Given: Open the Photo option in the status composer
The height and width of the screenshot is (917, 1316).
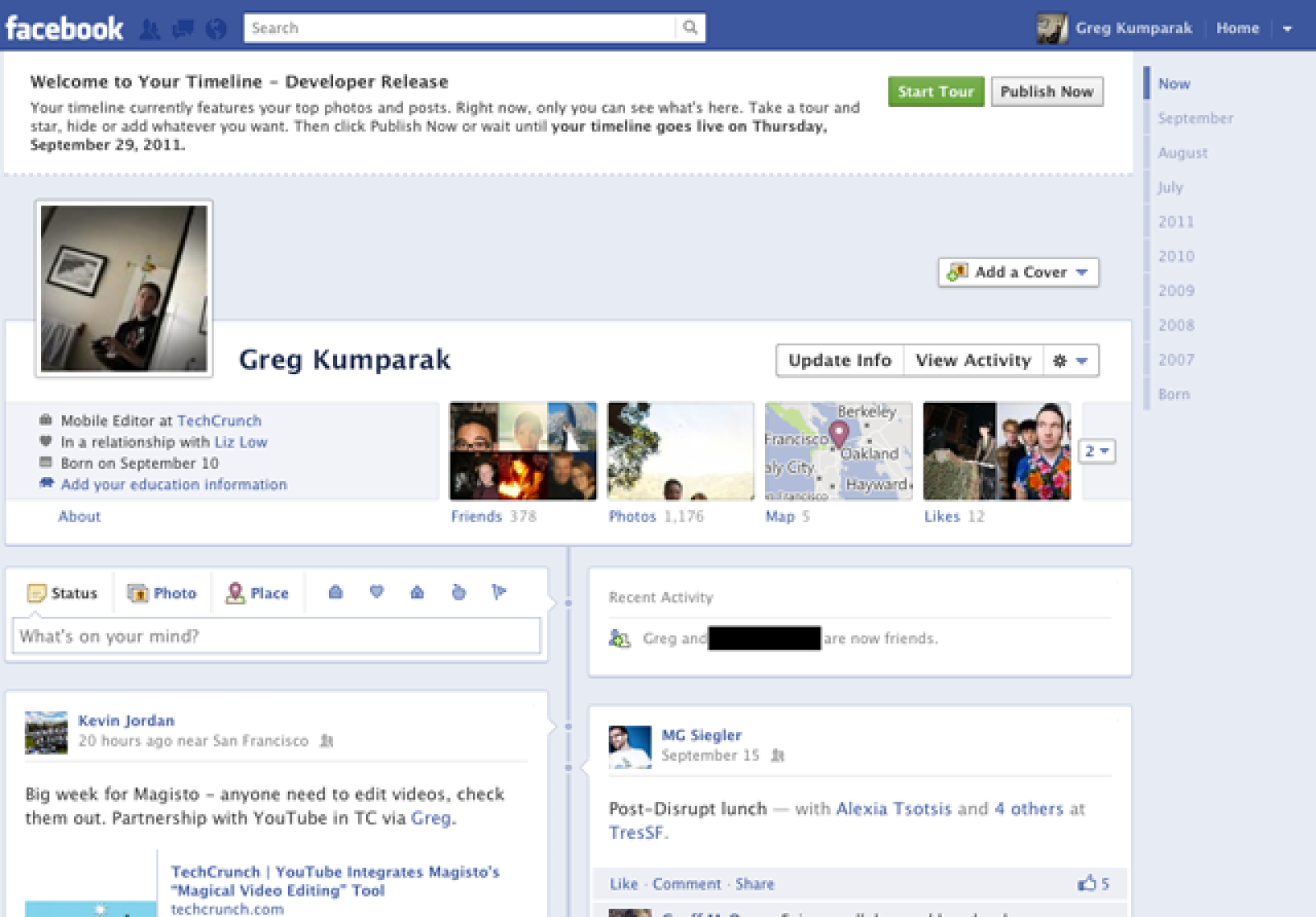Looking at the screenshot, I should point(162,592).
